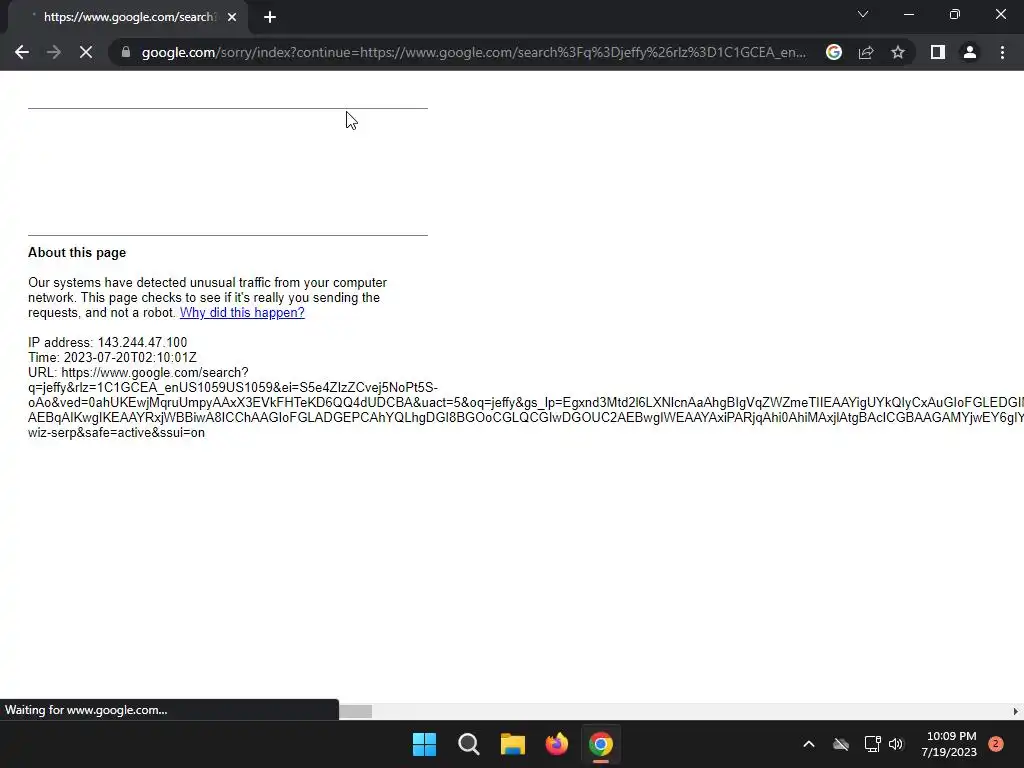The image size is (1024, 768).
Task: Click the horizontal scrollbar thumb
Action: tap(355, 711)
